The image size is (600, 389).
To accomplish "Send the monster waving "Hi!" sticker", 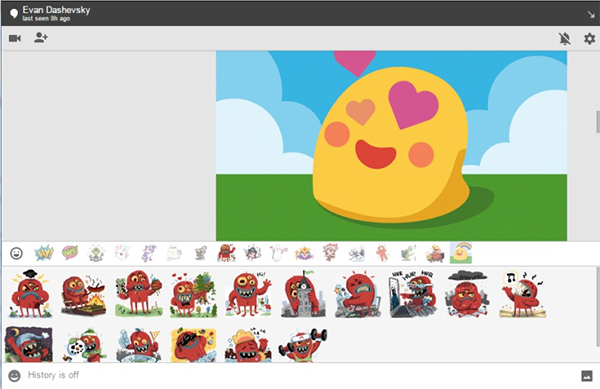I will pyautogui.click(x=248, y=294).
